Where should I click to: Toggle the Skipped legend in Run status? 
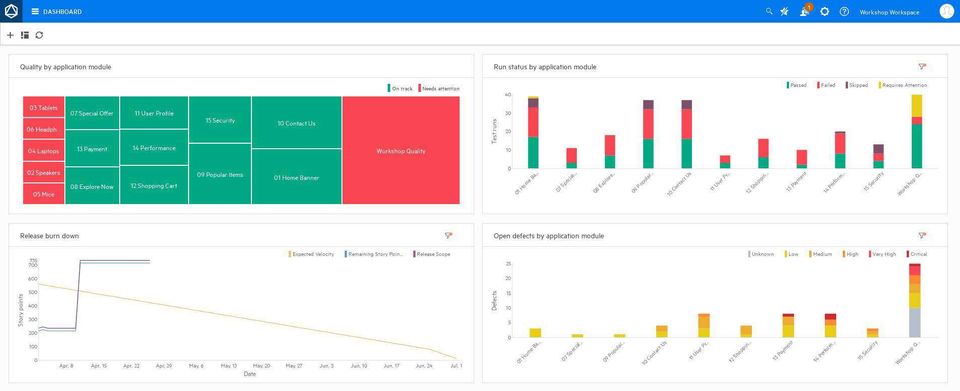857,85
